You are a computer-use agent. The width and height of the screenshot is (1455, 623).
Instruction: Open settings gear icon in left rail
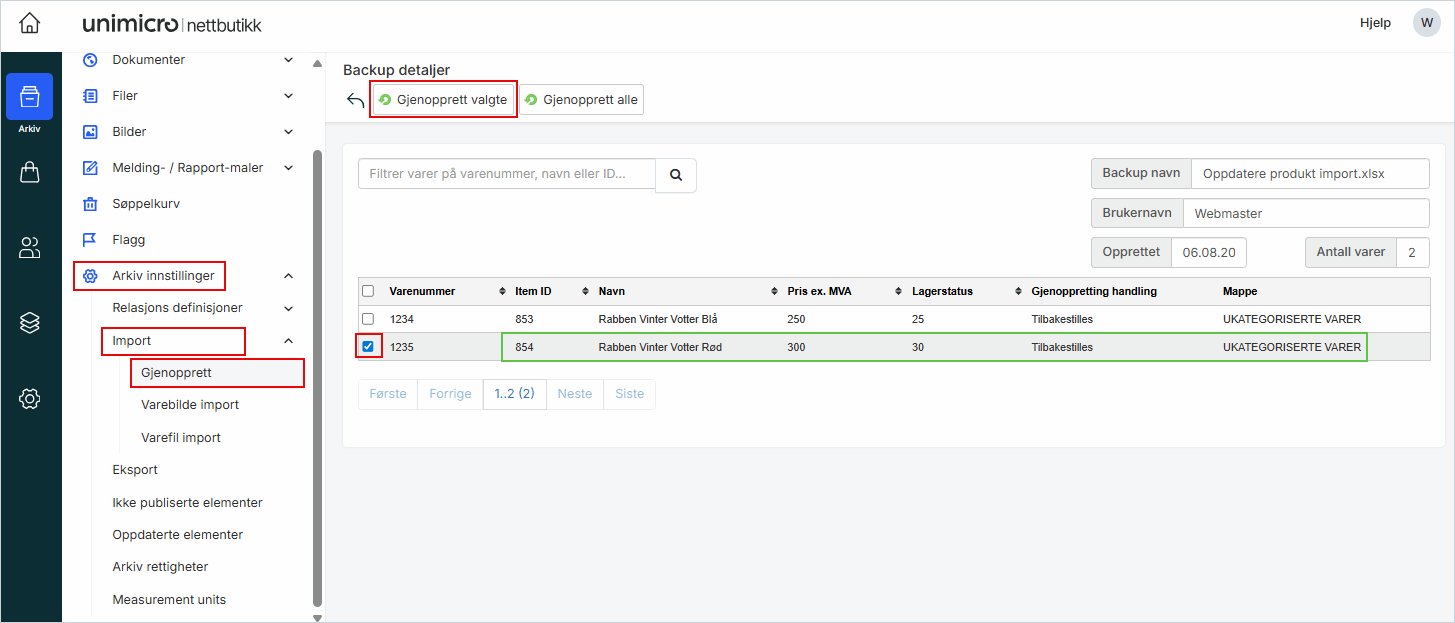[x=30, y=399]
